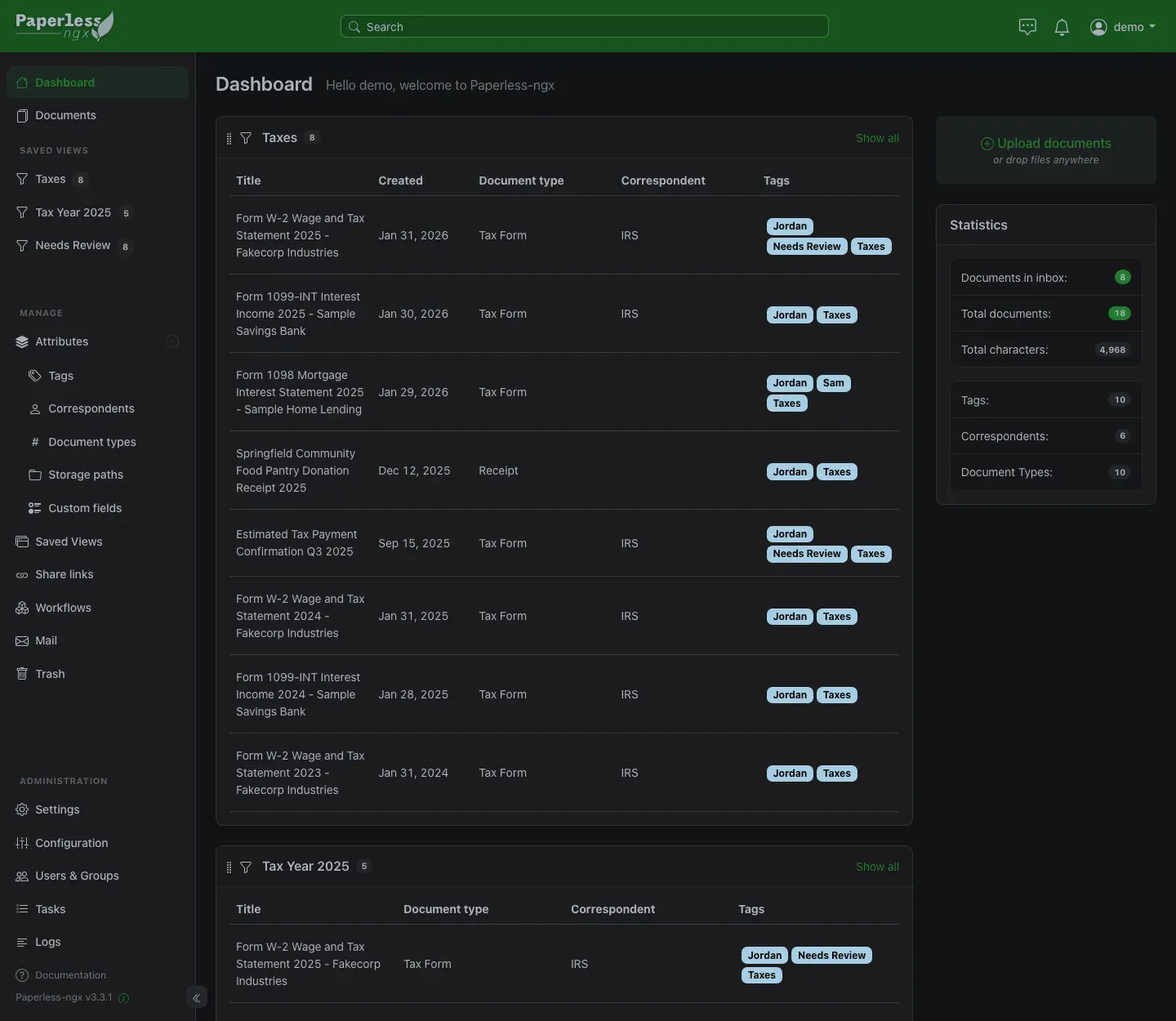
Task: Click Show all in Taxes widget
Action: pos(877,138)
